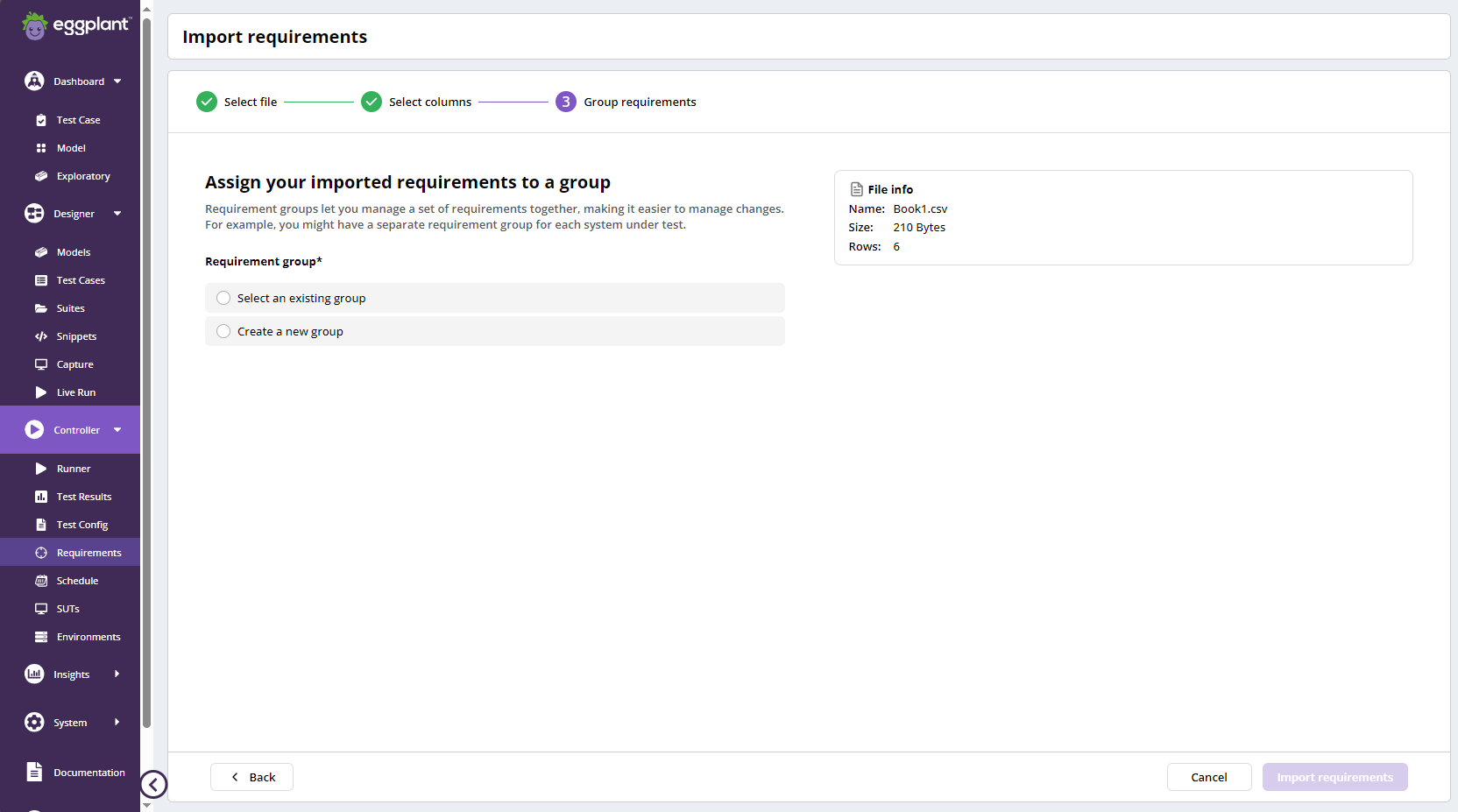Click the Insights chart icon
This screenshot has width=1458, height=812.
[x=34, y=674]
